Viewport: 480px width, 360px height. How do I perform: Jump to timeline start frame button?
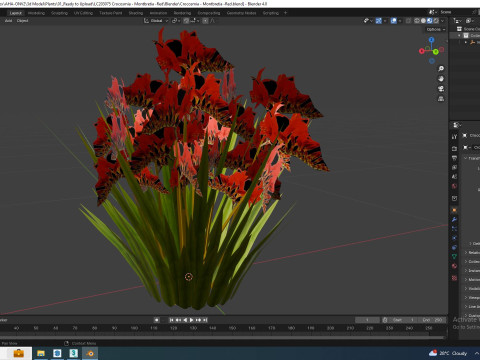click(x=171, y=320)
